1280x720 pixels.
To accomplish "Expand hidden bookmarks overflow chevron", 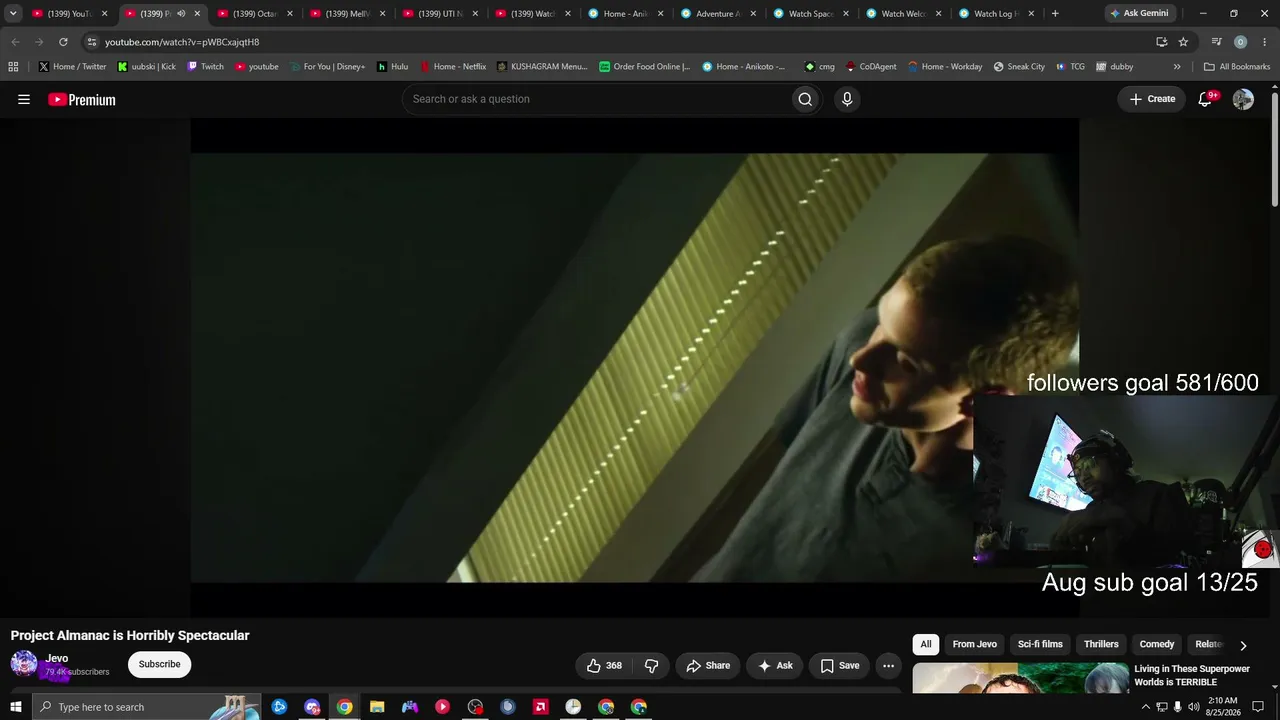I will 1177,67.
